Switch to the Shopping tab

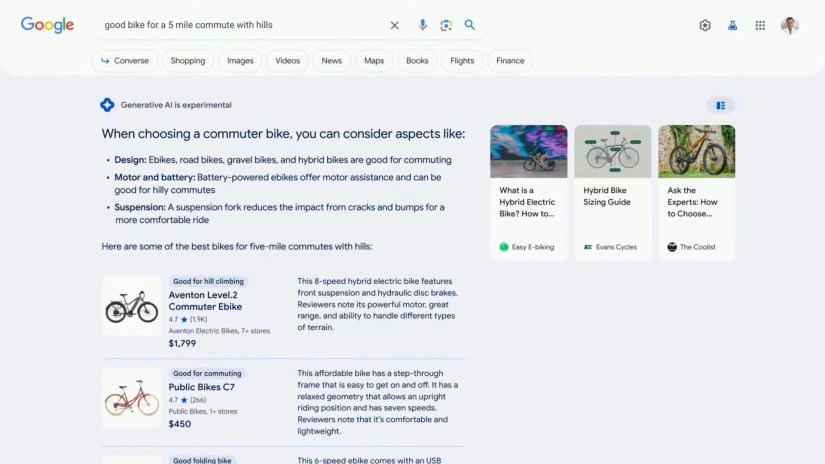click(188, 60)
